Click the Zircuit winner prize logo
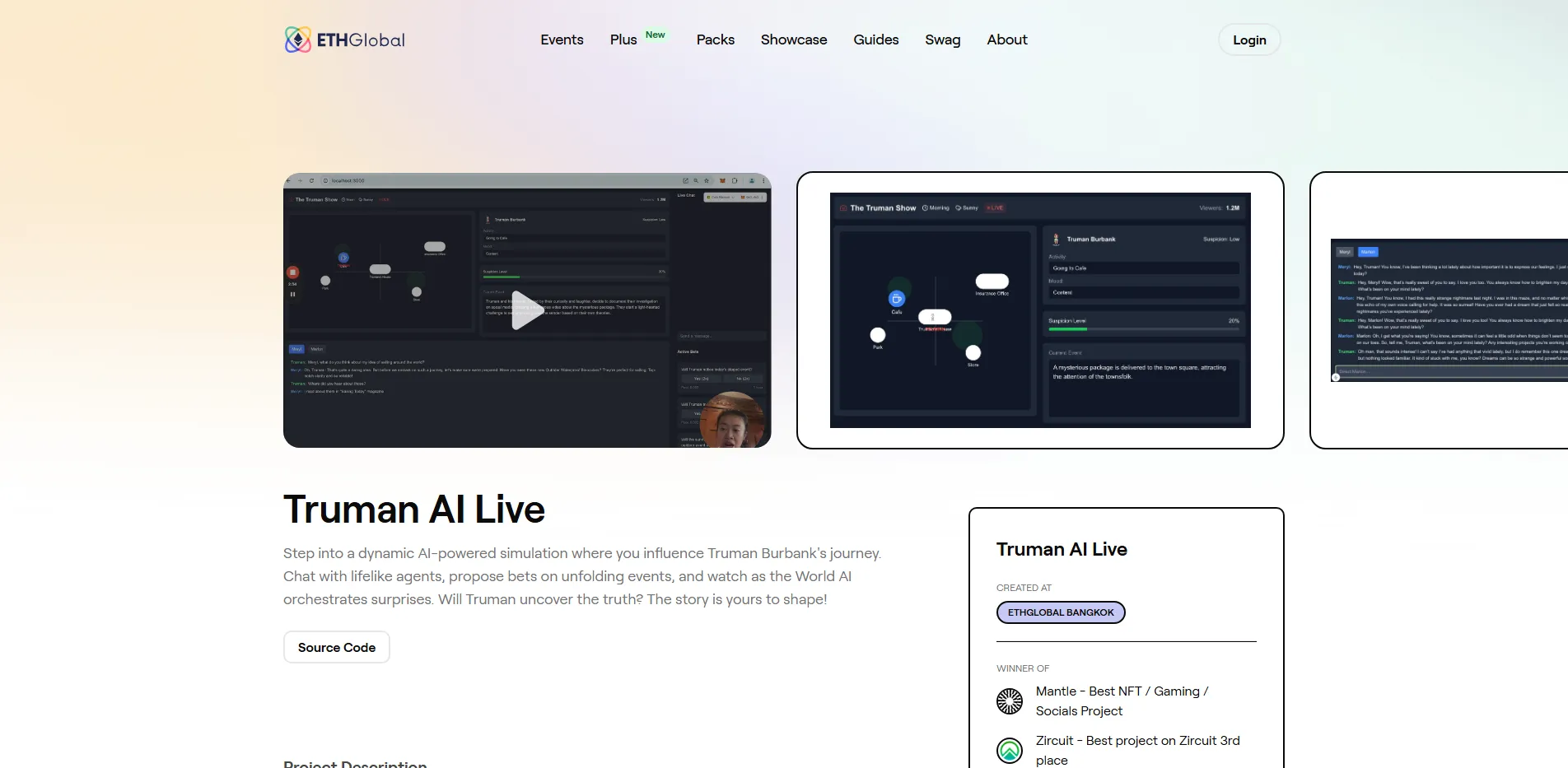The image size is (1568, 768). point(1009,750)
